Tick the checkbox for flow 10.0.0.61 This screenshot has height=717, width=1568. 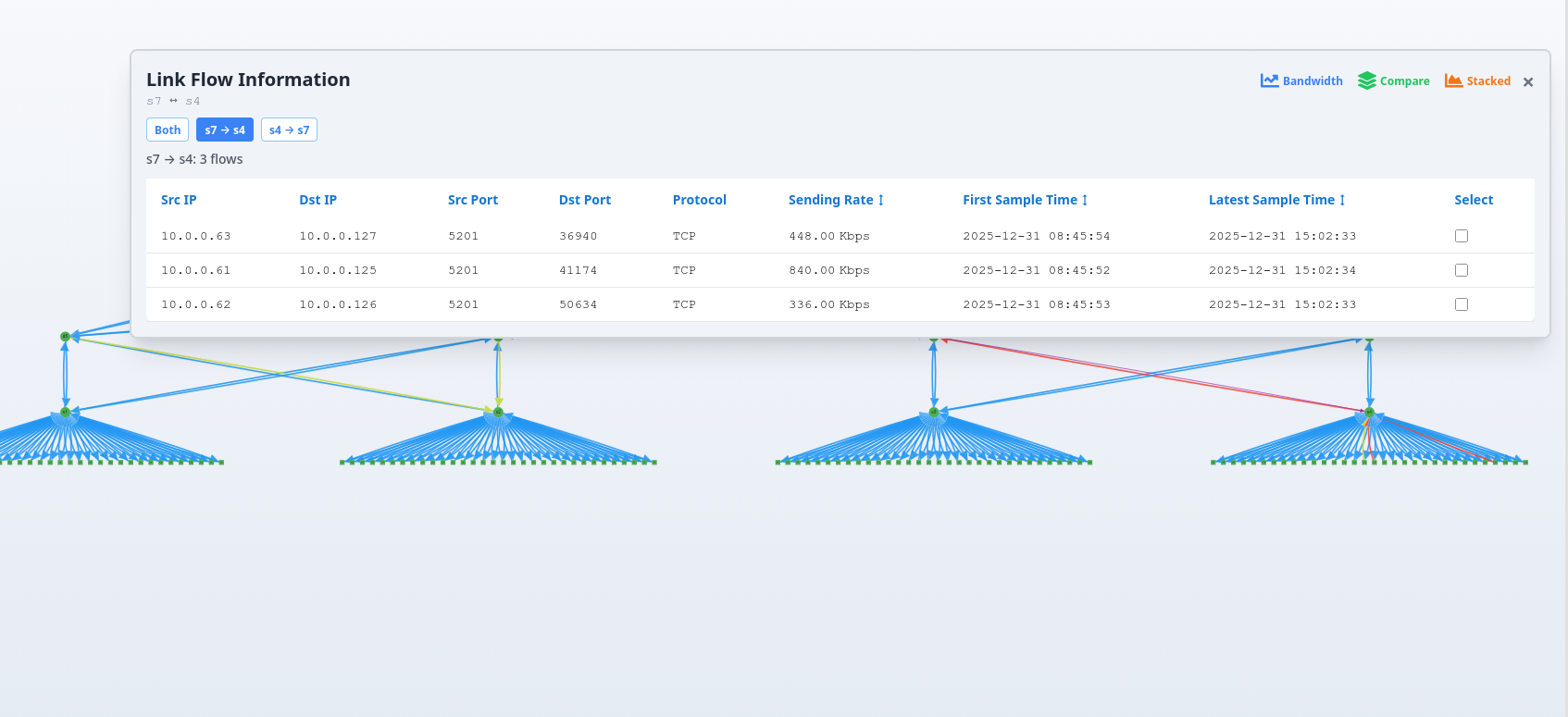point(1462,270)
